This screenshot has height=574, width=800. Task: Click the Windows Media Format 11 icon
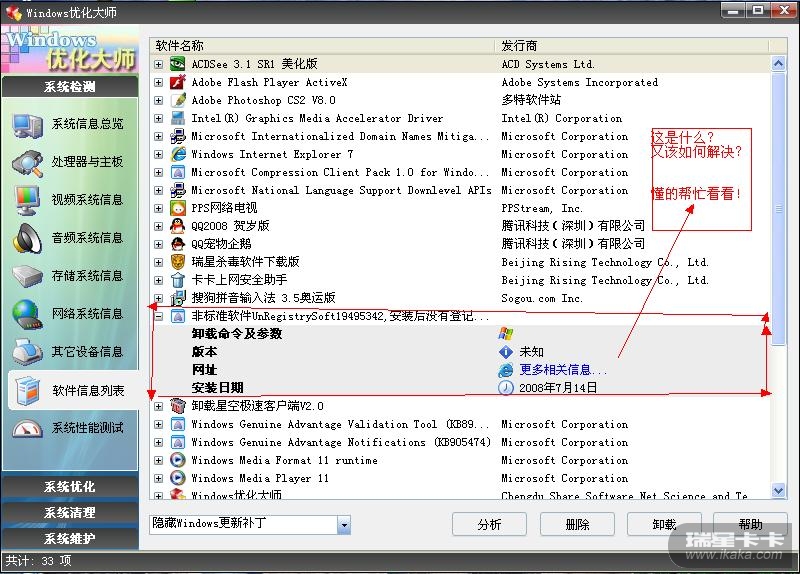pyautogui.click(x=178, y=460)
